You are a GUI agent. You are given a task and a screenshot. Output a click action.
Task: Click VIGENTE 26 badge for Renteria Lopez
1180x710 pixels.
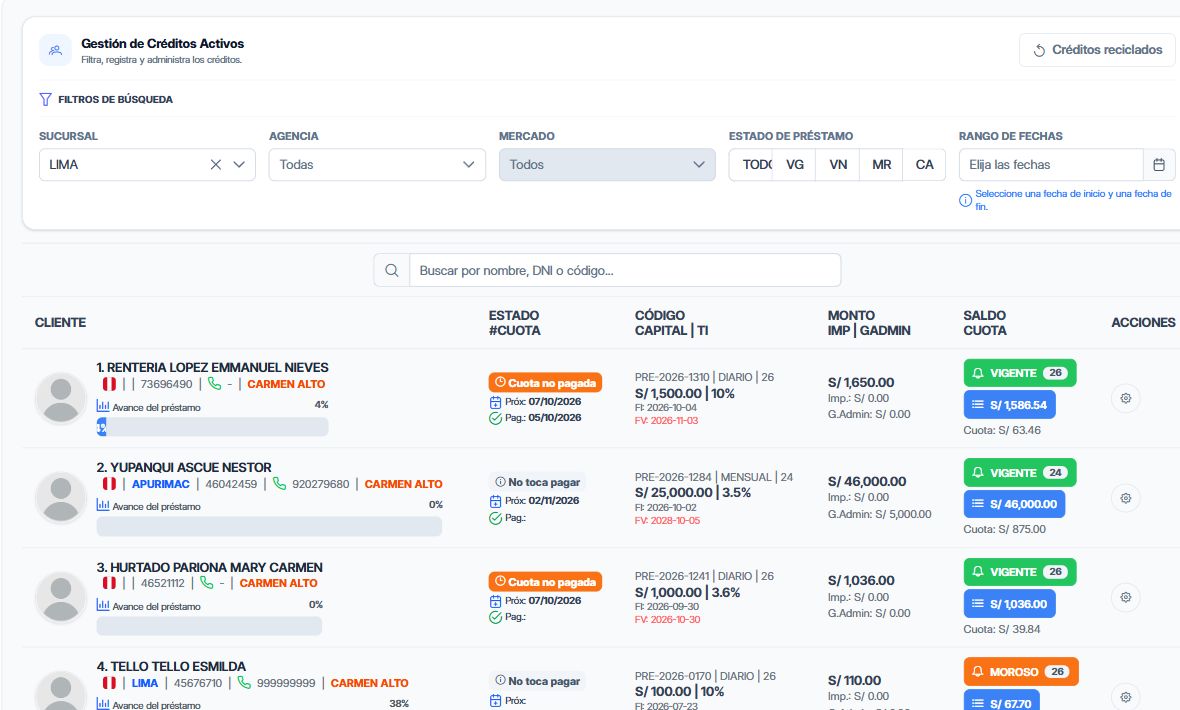1020,373
